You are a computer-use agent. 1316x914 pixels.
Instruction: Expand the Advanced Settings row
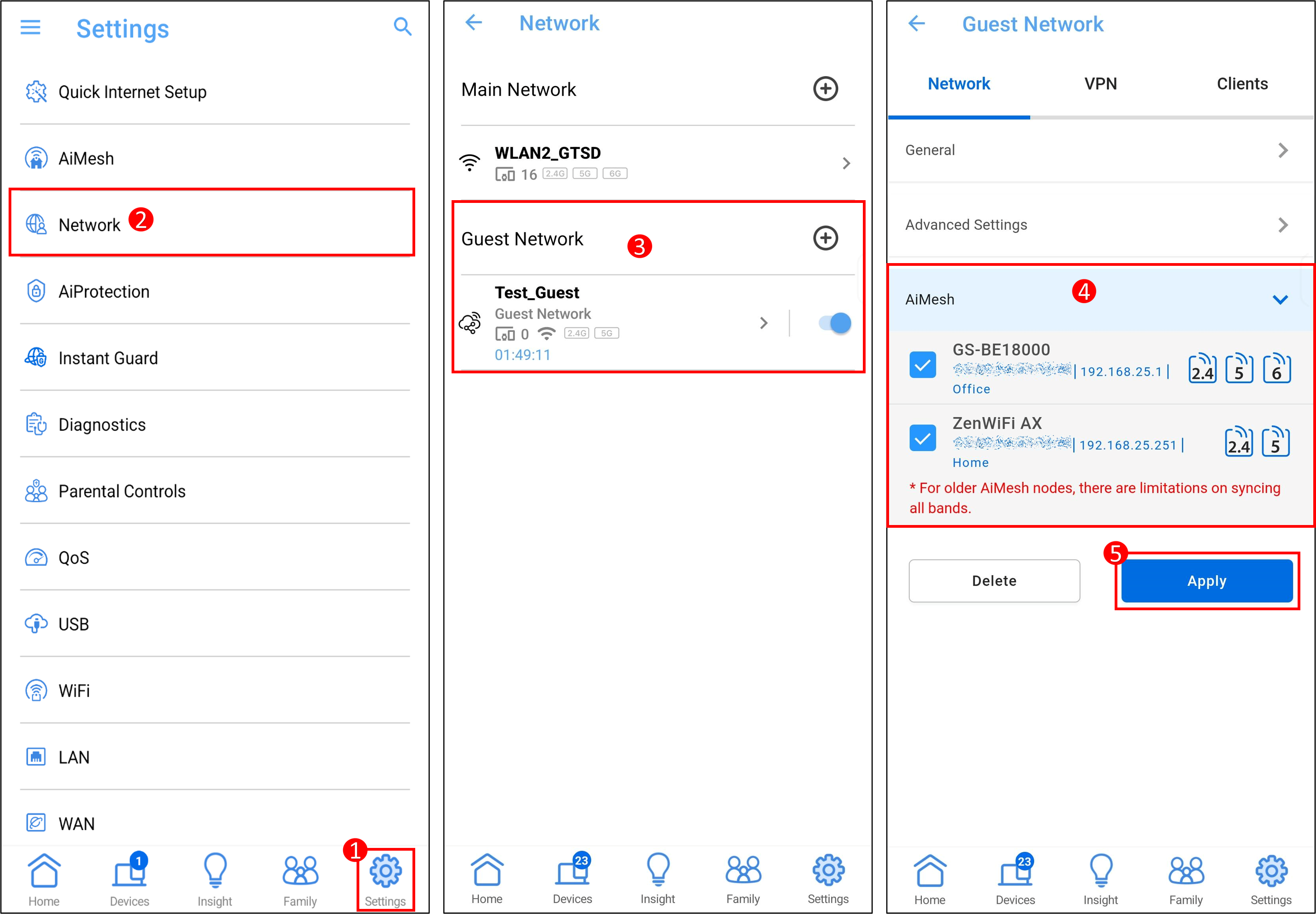coord(1099,224)
